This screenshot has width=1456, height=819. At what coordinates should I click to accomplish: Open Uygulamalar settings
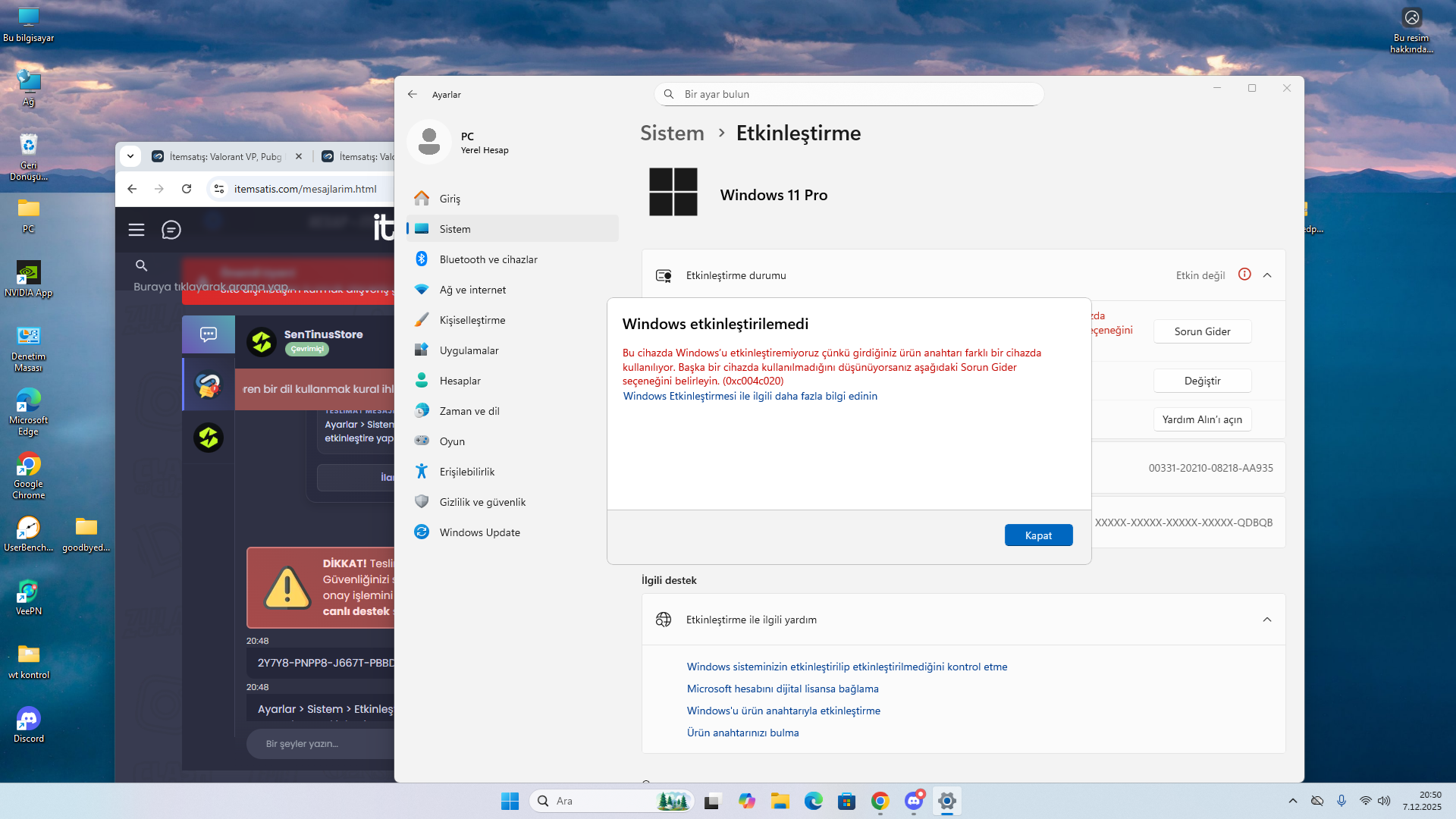coord(513,350)
